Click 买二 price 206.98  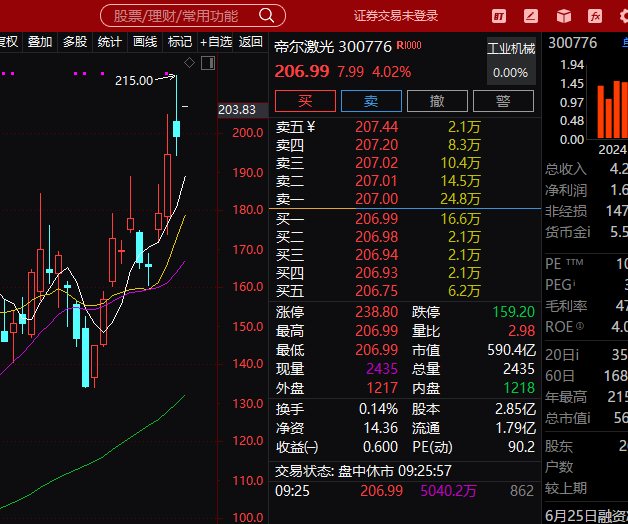[376, 237]
